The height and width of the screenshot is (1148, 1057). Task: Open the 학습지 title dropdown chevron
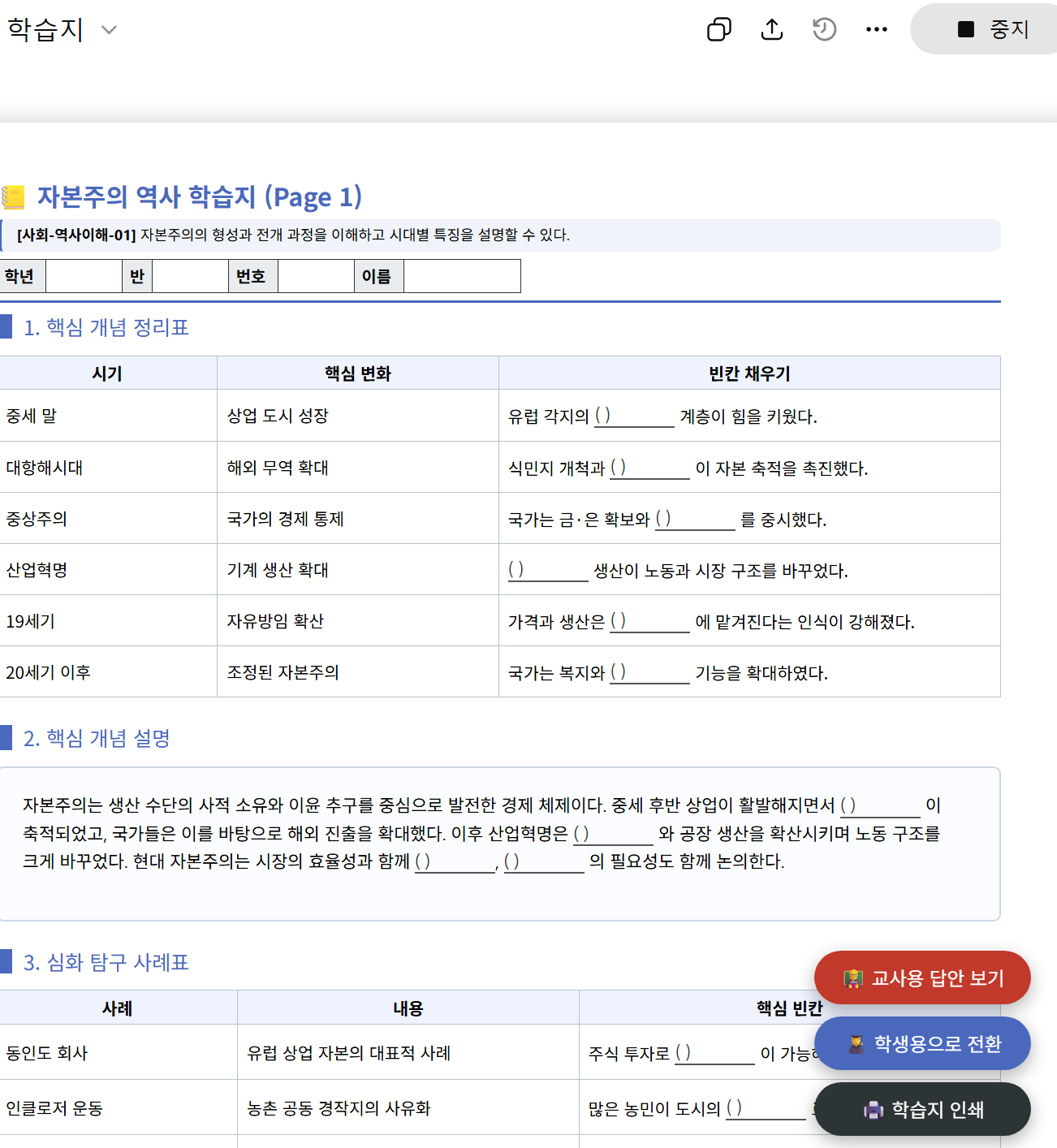(108, 29)
